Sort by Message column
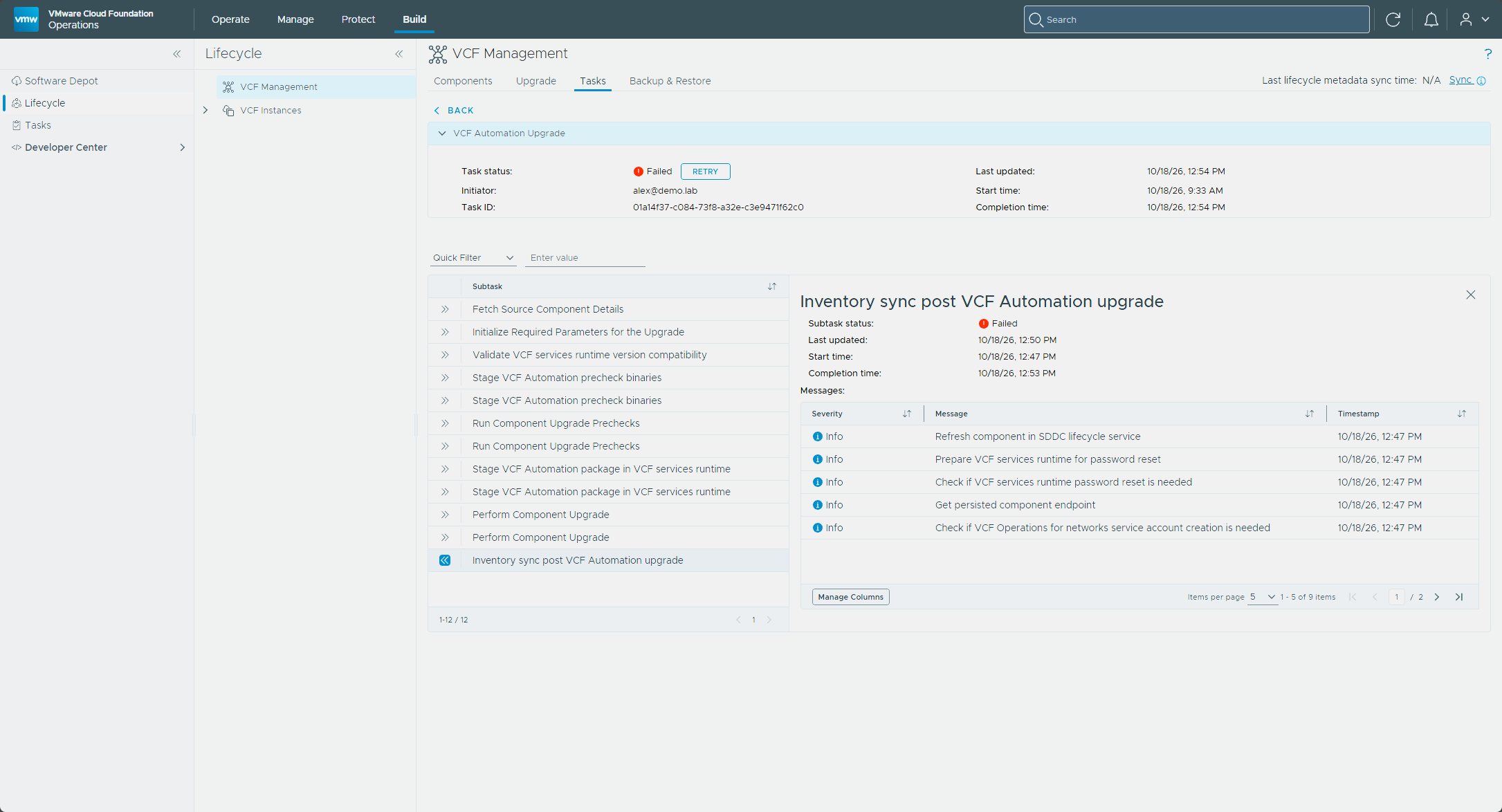Viewport: 1502px width, 812px height. point(1310,414)
